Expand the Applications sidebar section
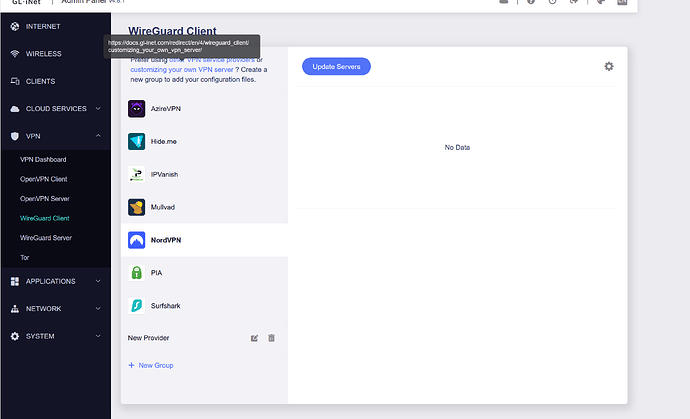The width and height of the screenshot is (690, 419). click(56, 281)
